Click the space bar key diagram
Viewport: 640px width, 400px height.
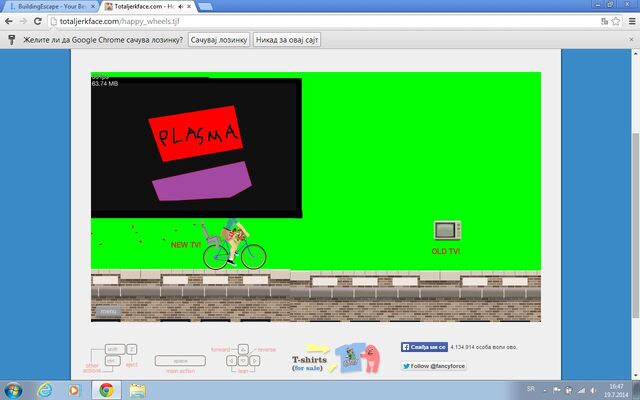(180, 361)
